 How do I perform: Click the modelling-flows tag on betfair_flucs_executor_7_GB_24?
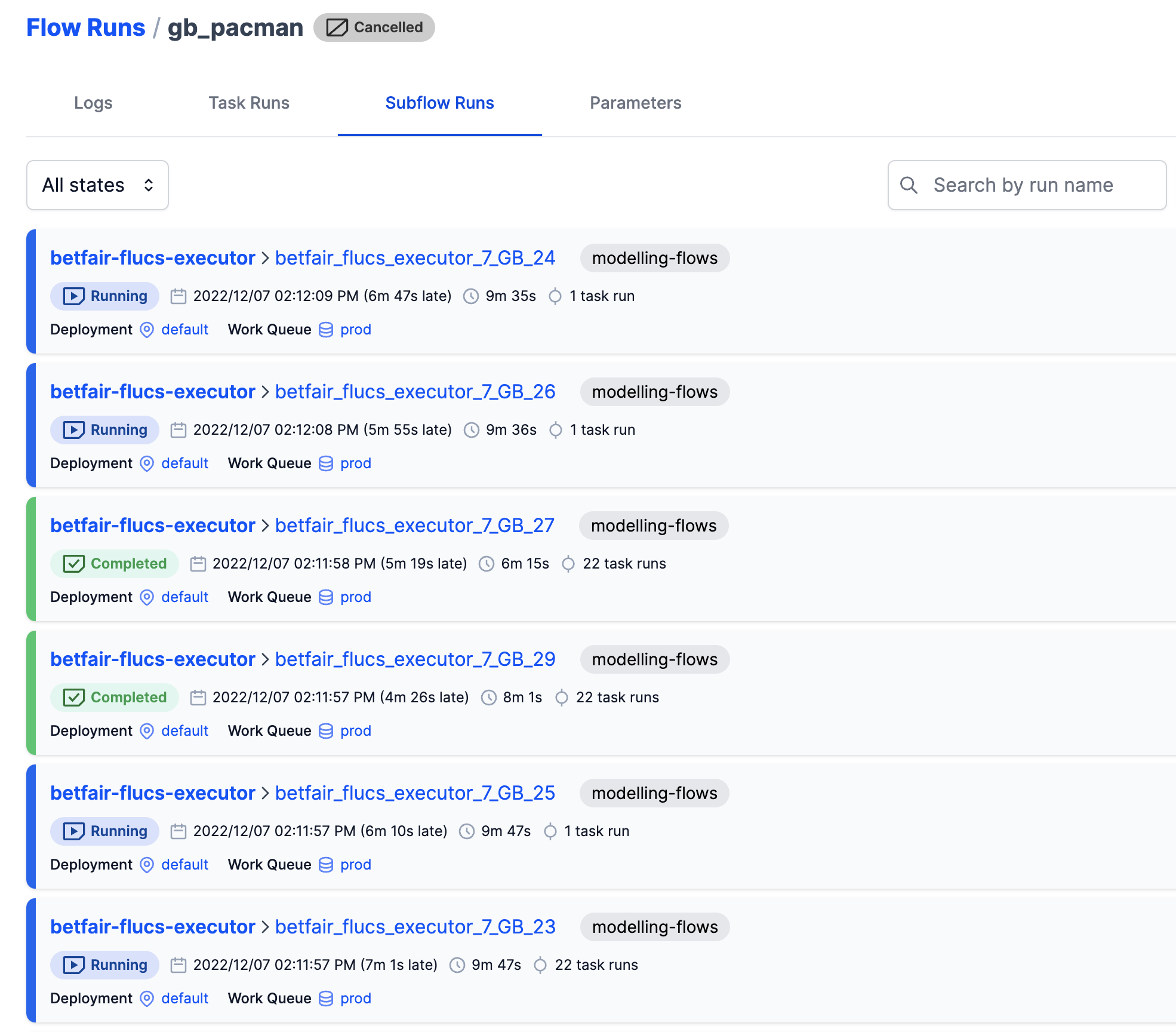pyautogui.click(x=655, y=258)
